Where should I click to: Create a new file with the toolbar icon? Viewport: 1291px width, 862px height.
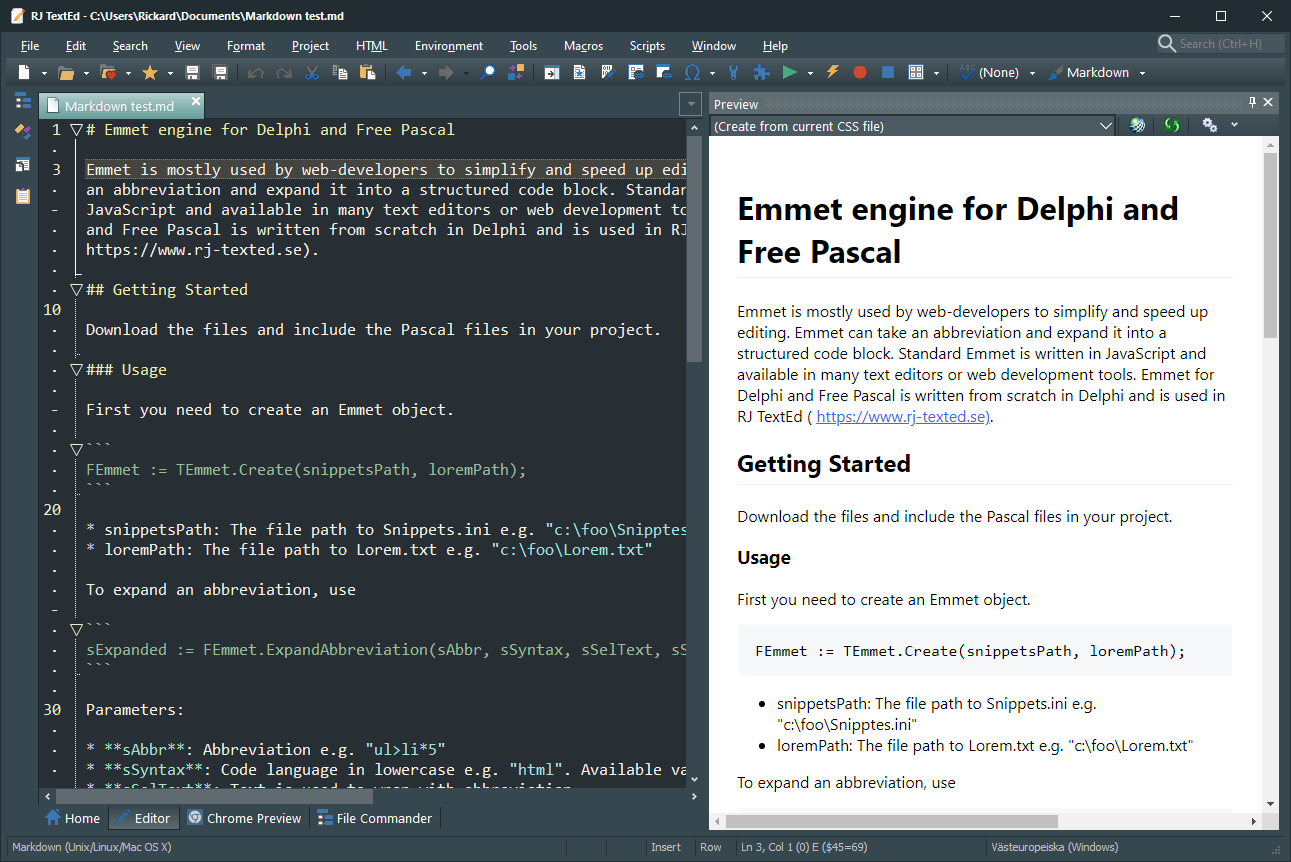24,72
